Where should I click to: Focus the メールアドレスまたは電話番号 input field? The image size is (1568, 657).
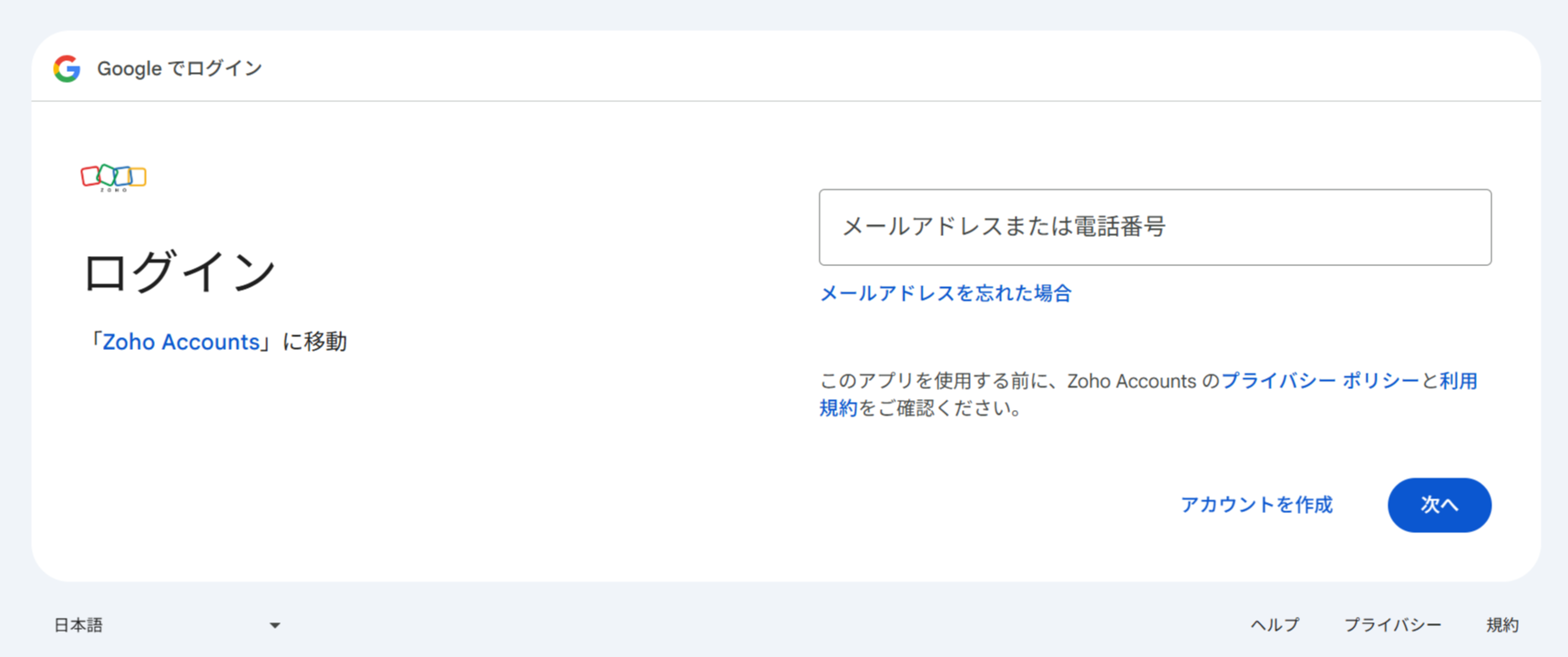point(1154,228)
